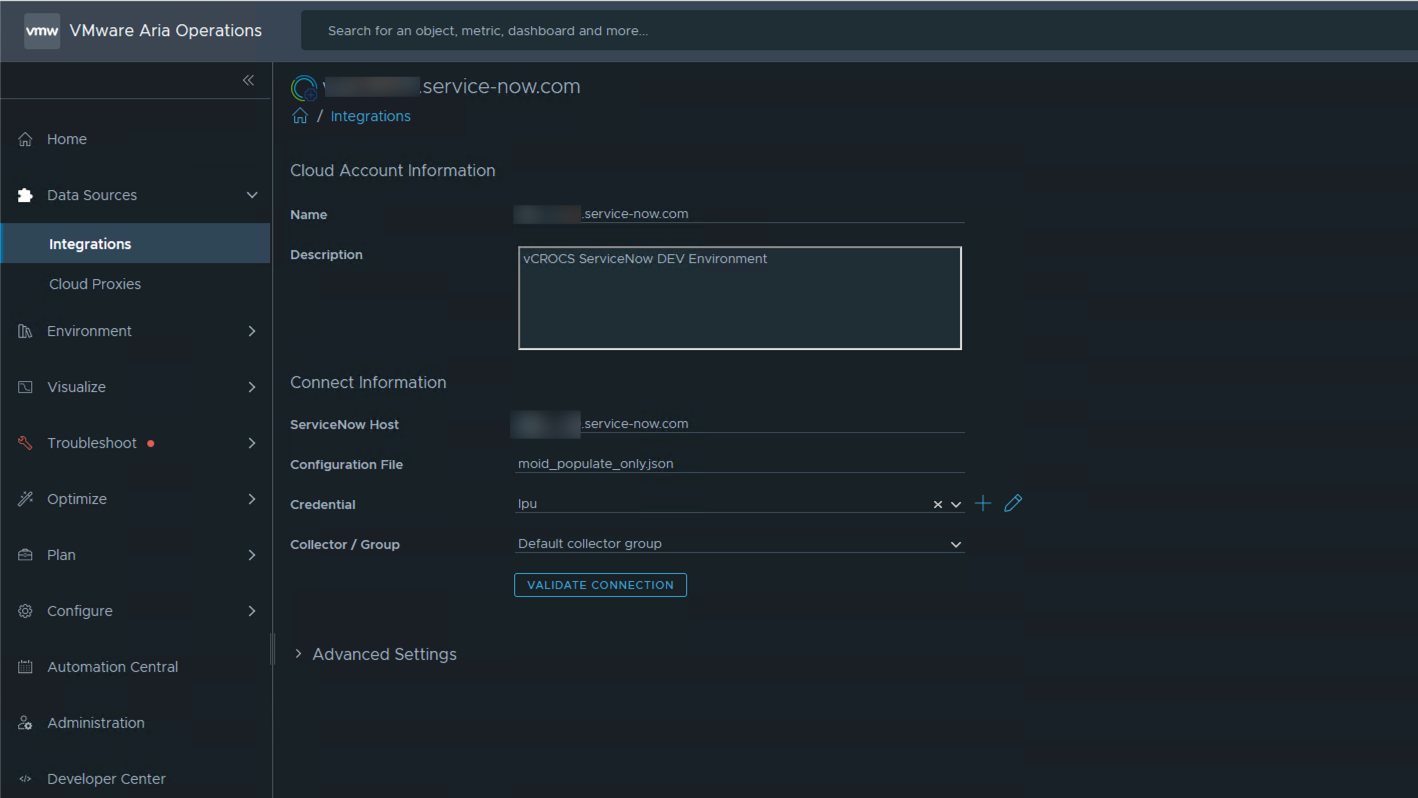Click the VMware logo icon
Screen dimensions: 1418x798
tap(42, 31)
